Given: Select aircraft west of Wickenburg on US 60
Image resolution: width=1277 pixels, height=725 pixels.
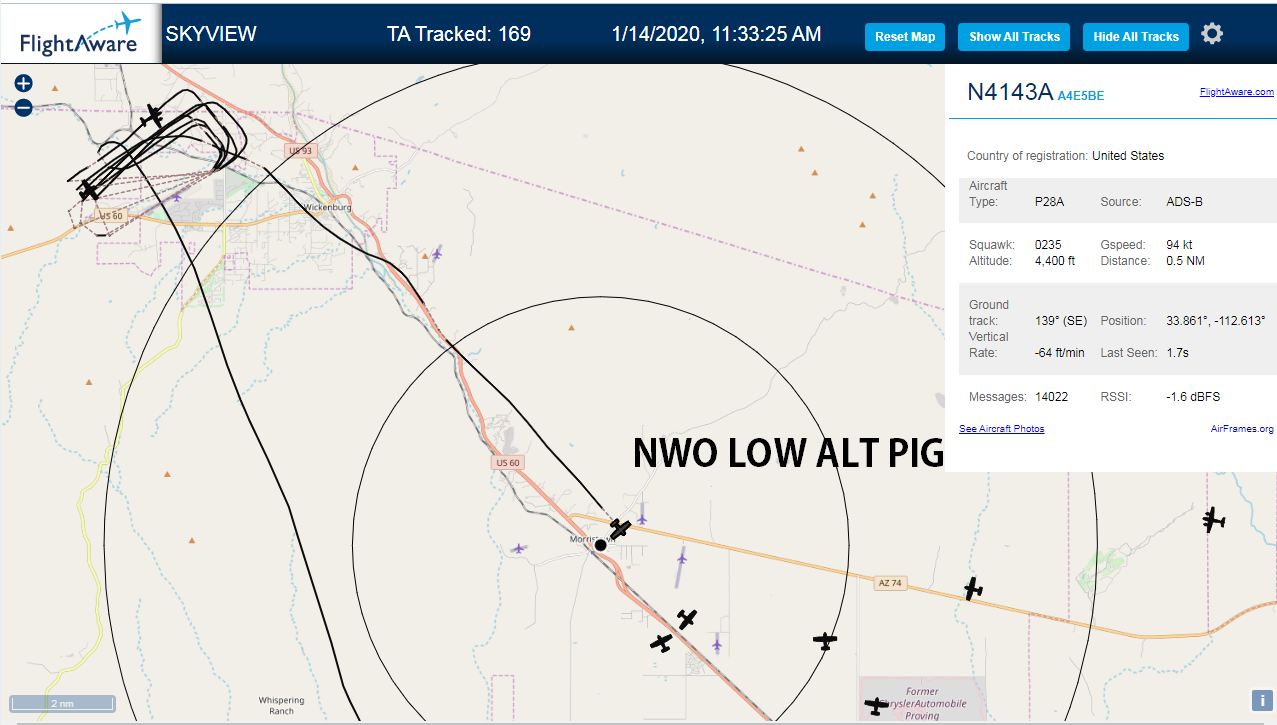Looking at the screenshot, I should tap(89, 189).
